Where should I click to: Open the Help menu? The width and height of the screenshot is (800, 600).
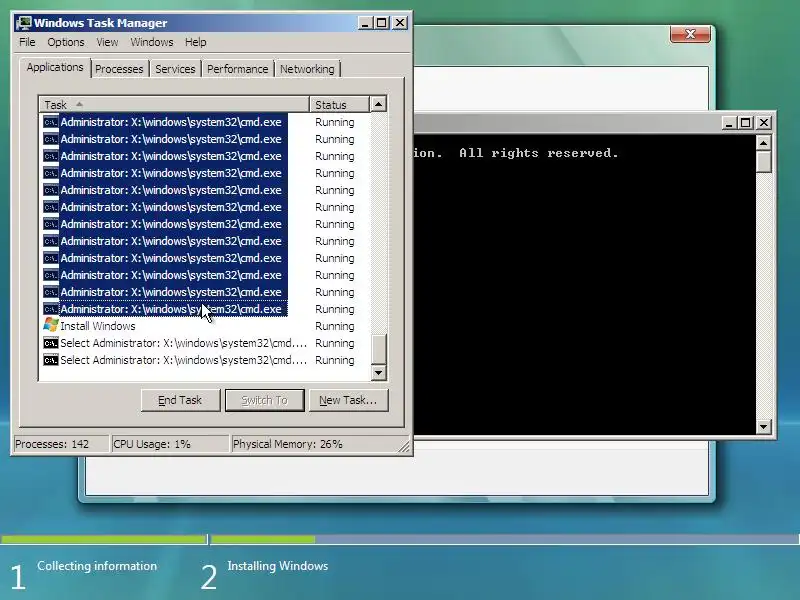click(x=195, y=42)
